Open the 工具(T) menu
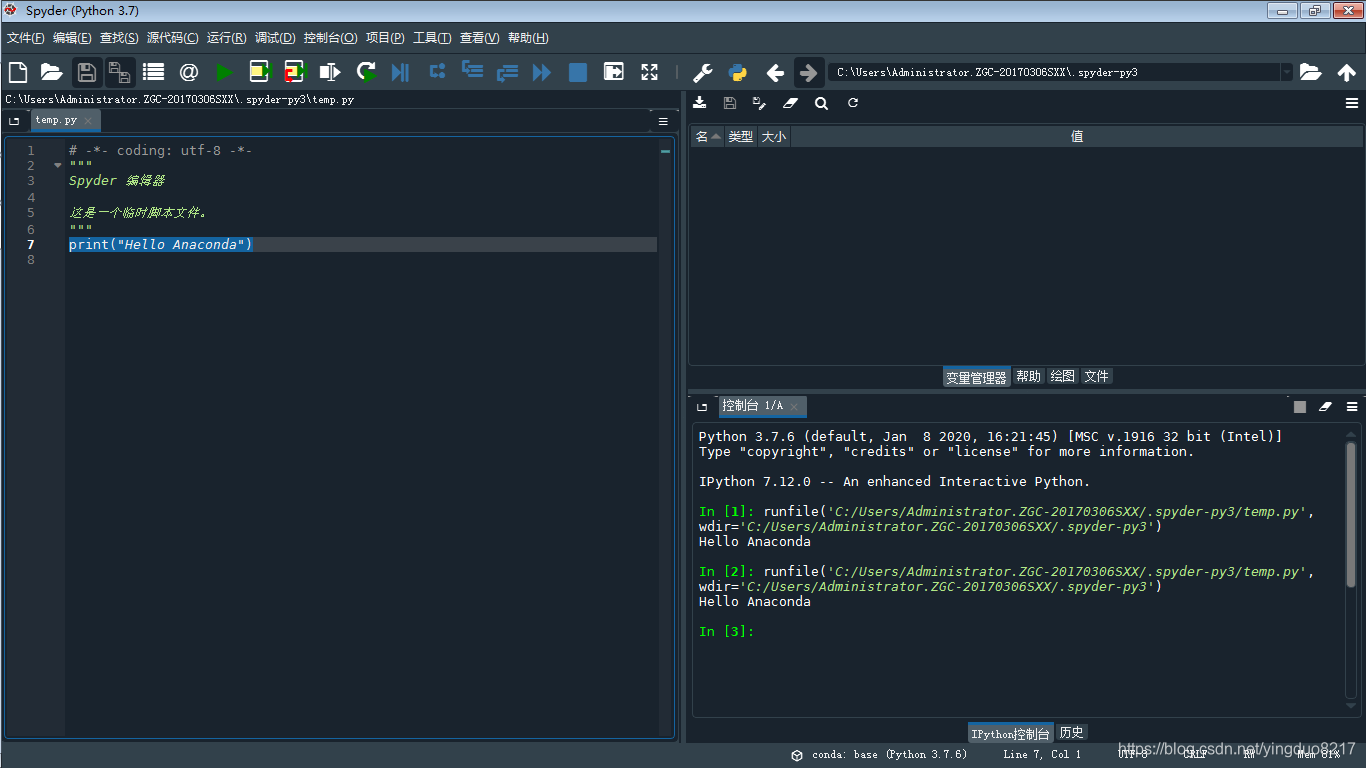 coord(432,38)
